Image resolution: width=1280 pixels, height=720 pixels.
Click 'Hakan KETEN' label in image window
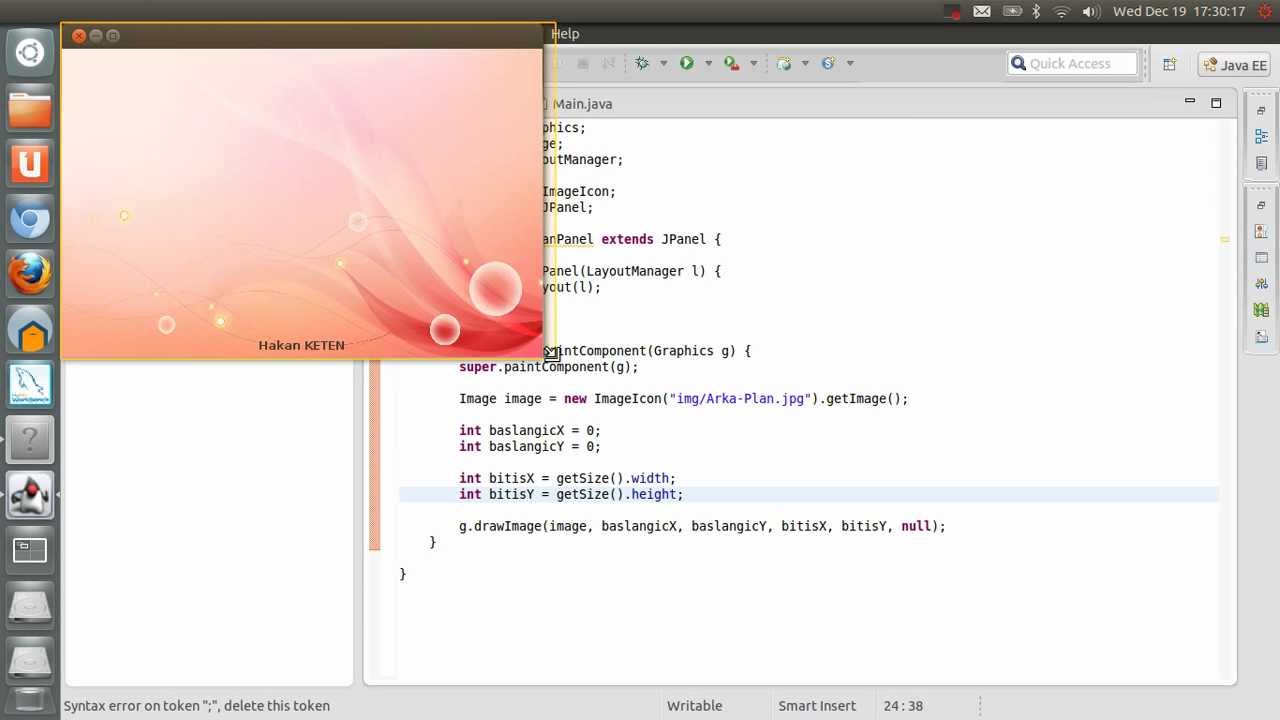tap(301, 345)
